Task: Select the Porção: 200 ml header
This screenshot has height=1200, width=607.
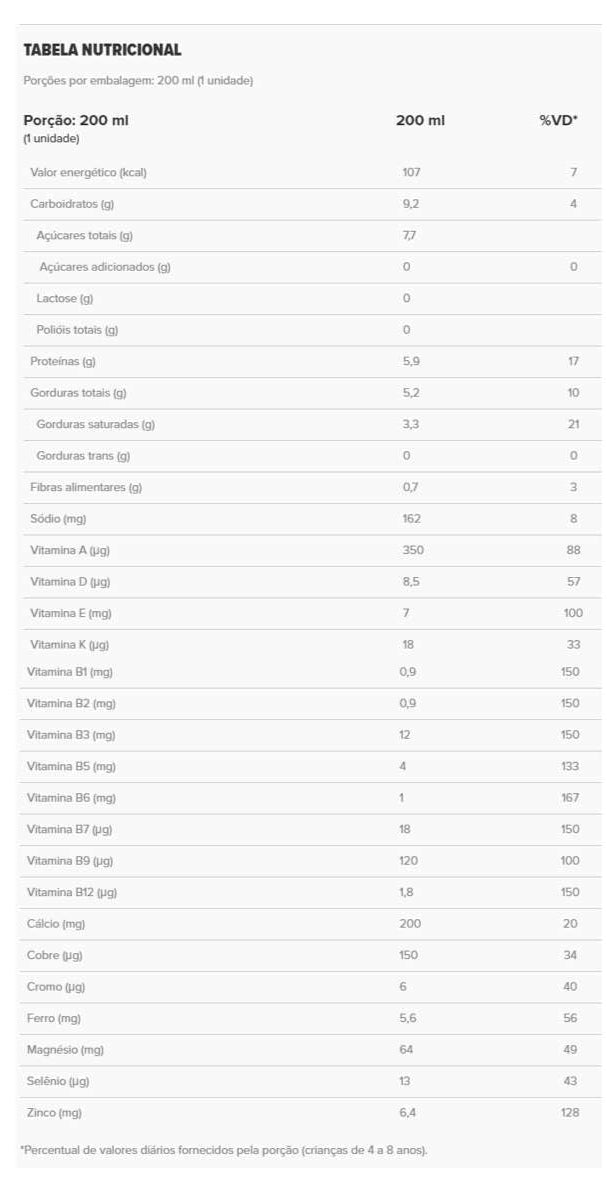Action: (76, 120)
